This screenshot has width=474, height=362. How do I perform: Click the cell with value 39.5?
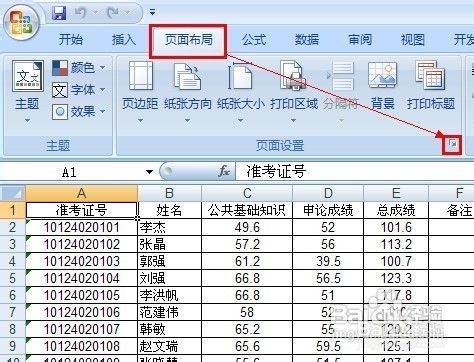point(328,261)
